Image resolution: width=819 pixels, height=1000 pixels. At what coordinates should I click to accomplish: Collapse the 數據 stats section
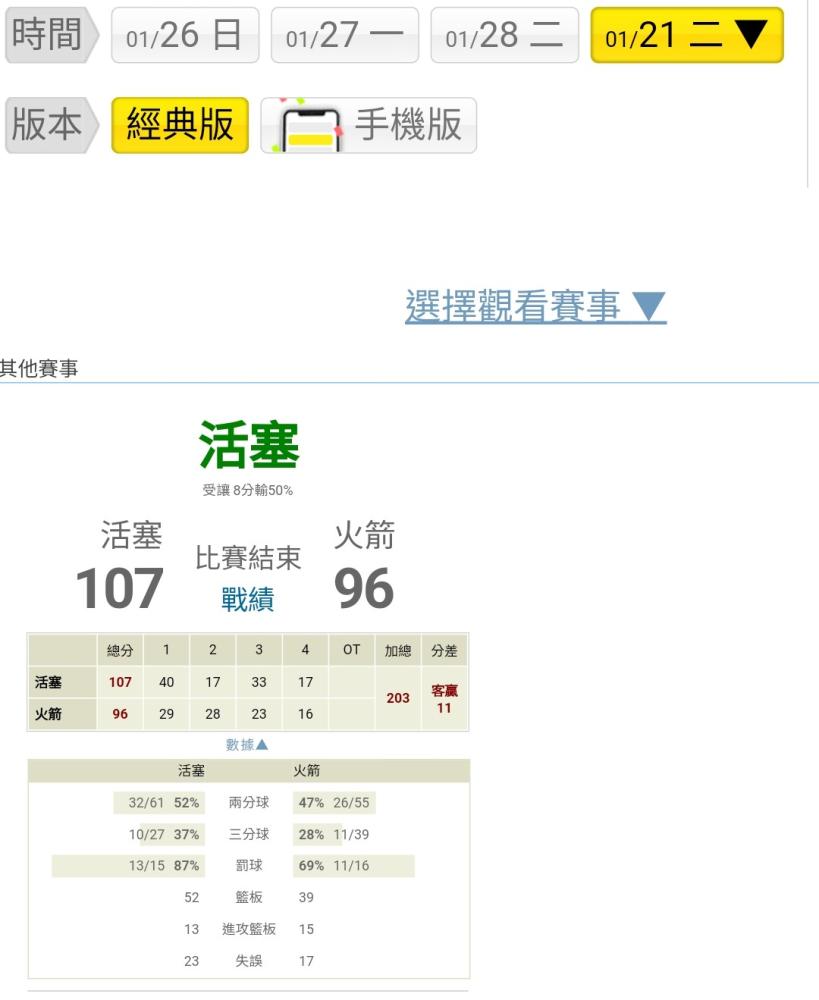click(x=247, y=744)
